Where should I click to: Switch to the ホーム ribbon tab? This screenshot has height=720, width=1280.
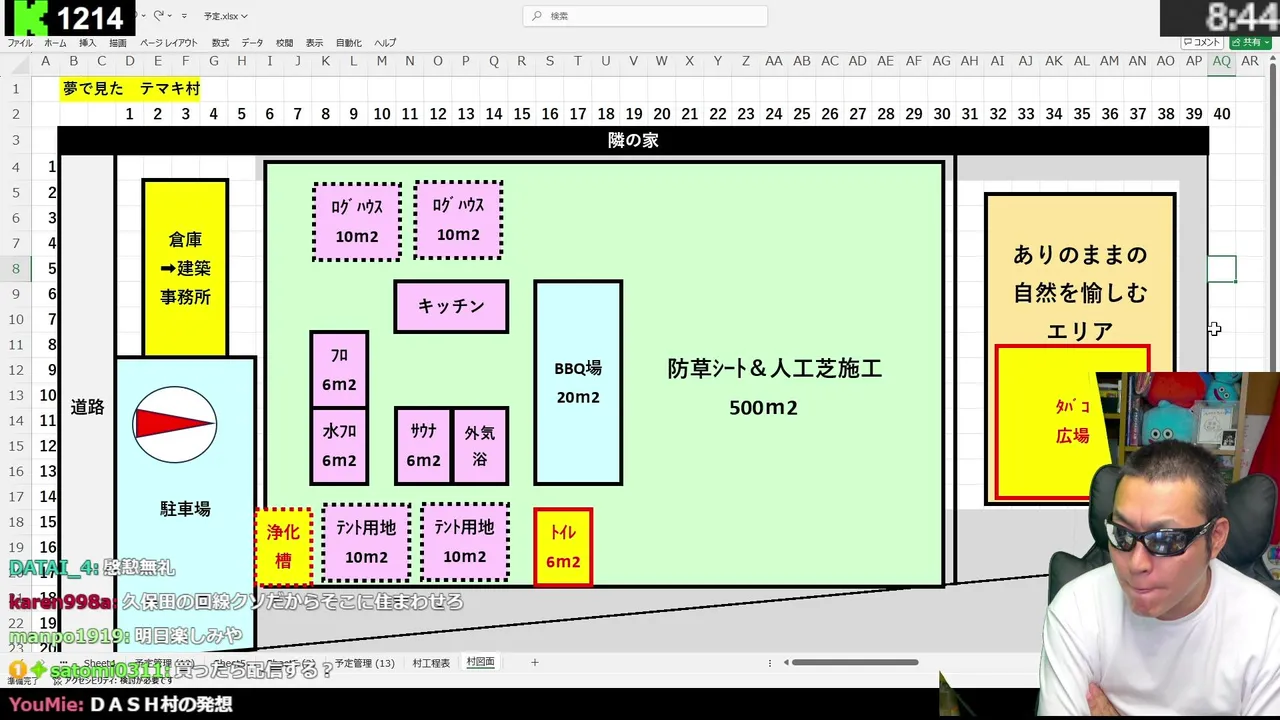click(55, 43)
